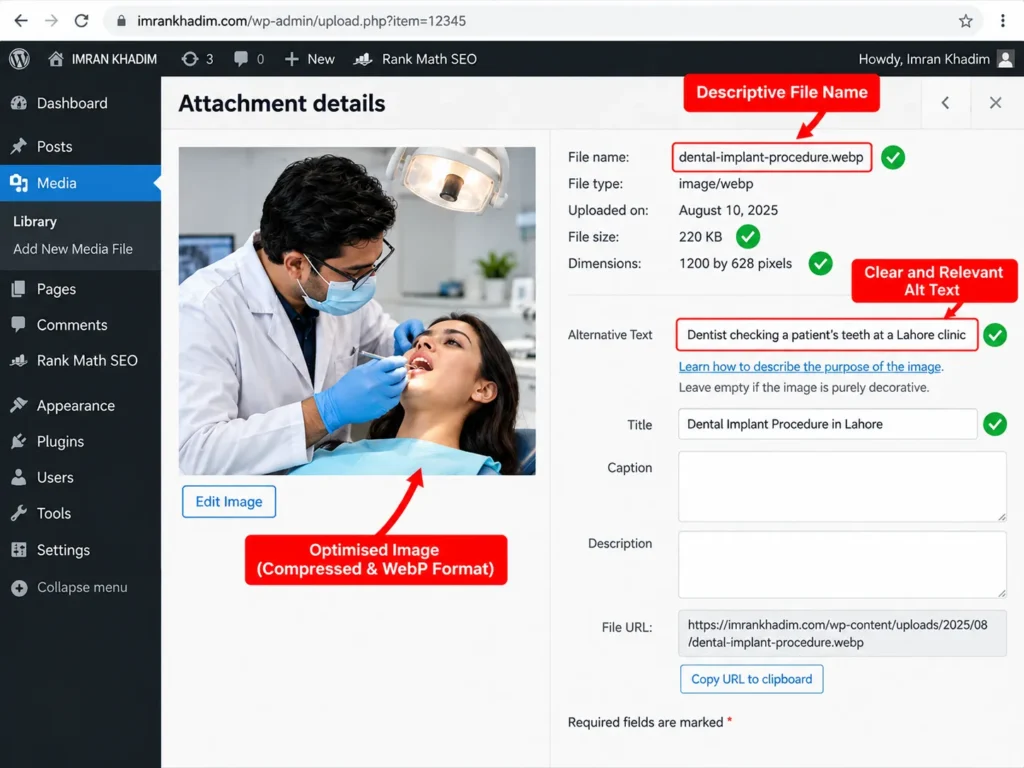Click the Title input field
This screenshot has height=768, width=1024.
pyautogui.click(x=827, y=424)
